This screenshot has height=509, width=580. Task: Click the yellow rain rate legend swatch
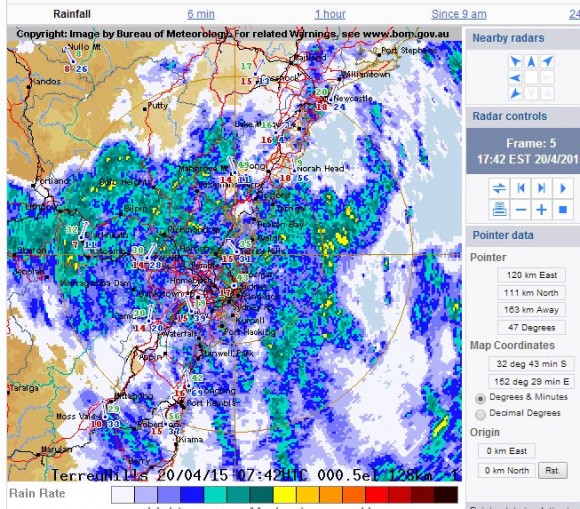pyautogui.click(x=284, y=495)
